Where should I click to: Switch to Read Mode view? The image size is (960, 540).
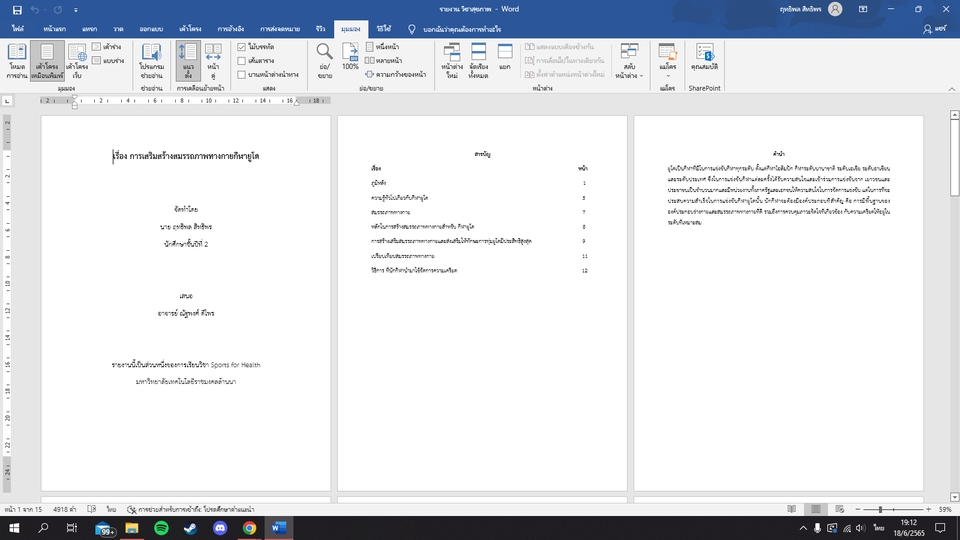pyautogui.click(x=17, y=61)
